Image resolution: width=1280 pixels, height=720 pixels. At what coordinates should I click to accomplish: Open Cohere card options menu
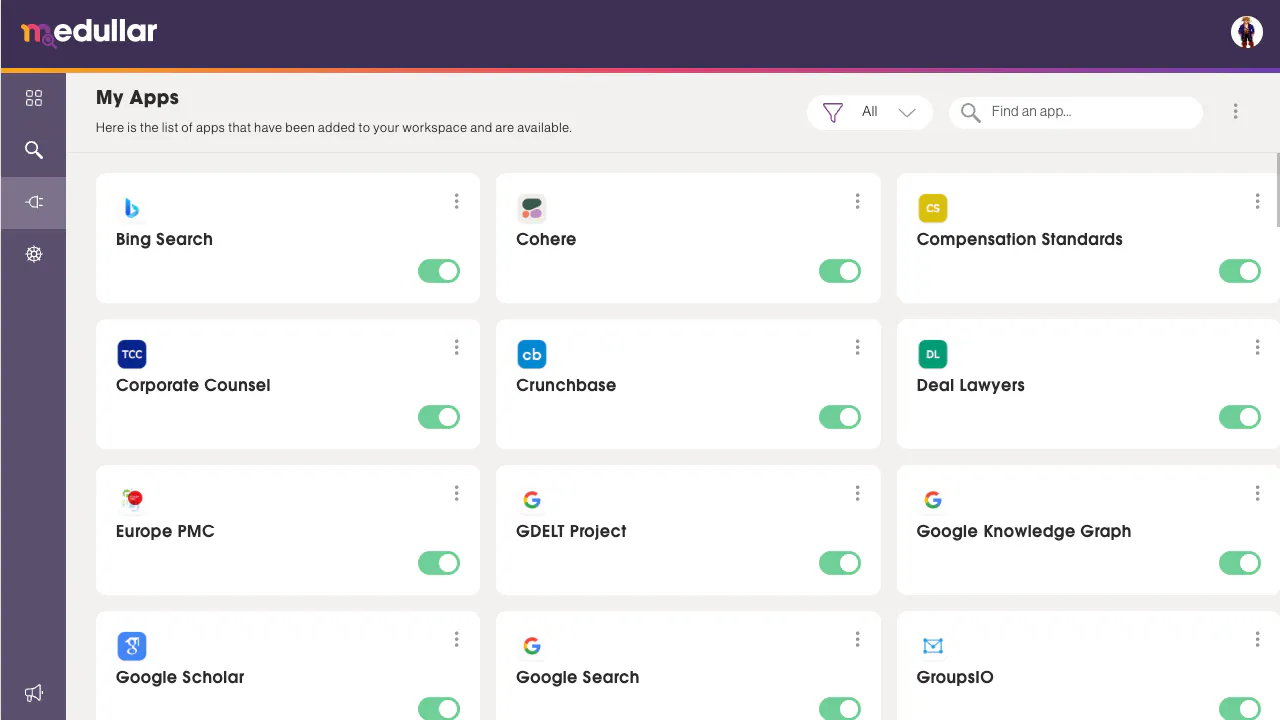(858, 201)
